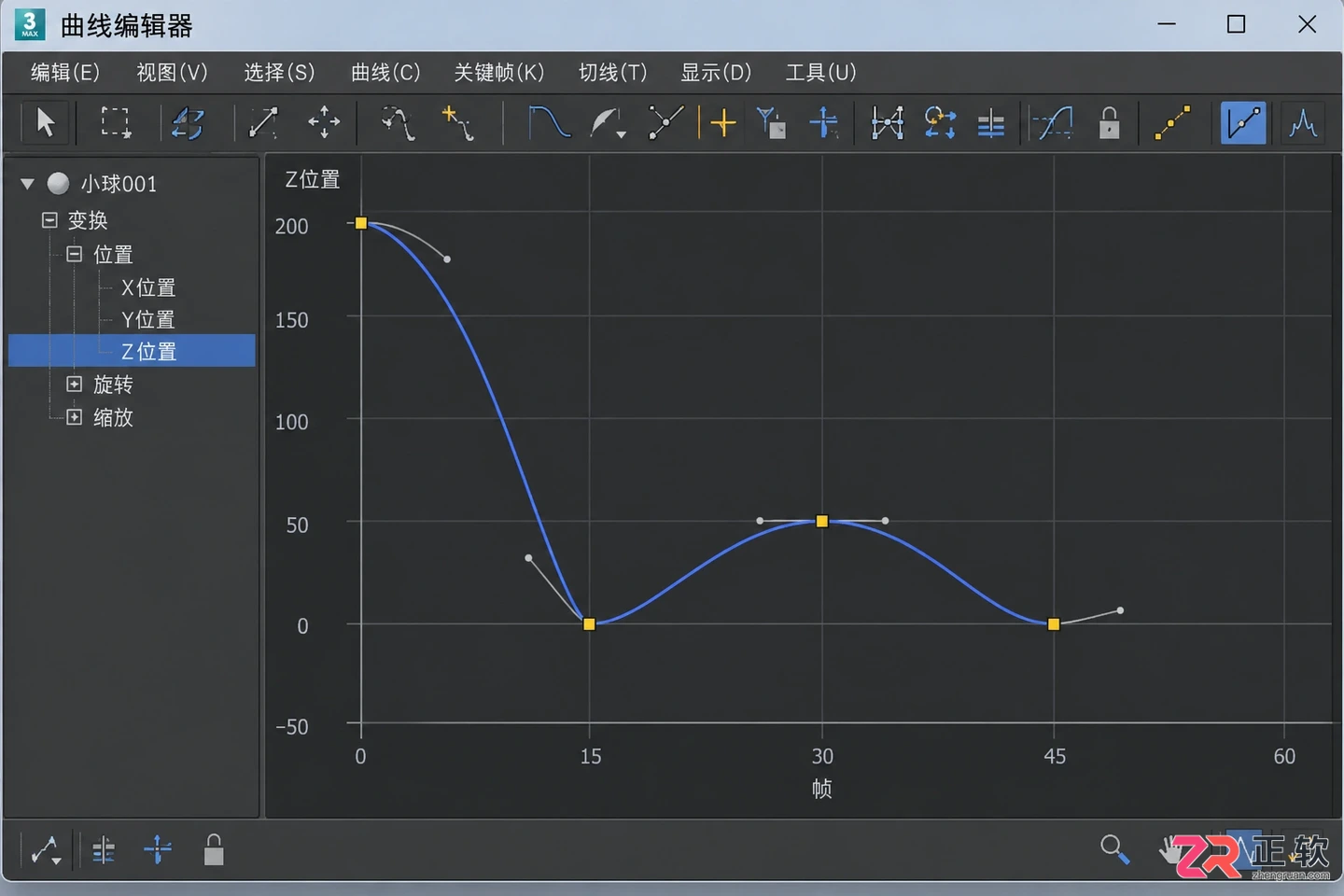The width and height of the screenshot is (1344, 896).
Task: Toggle the padlock icon in the top toolbar
Action: (x=1109, y=122)
